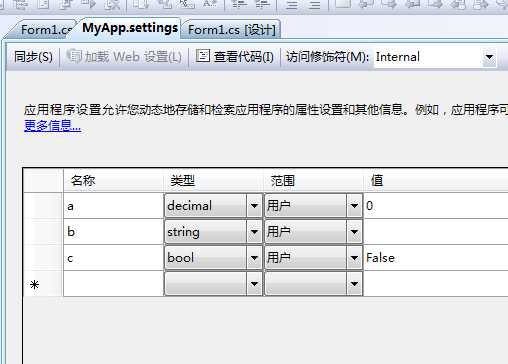This screenshot has height=364, width=508.
Task: Click the 同步(S) synchronize button
Action: click(33, 57)
